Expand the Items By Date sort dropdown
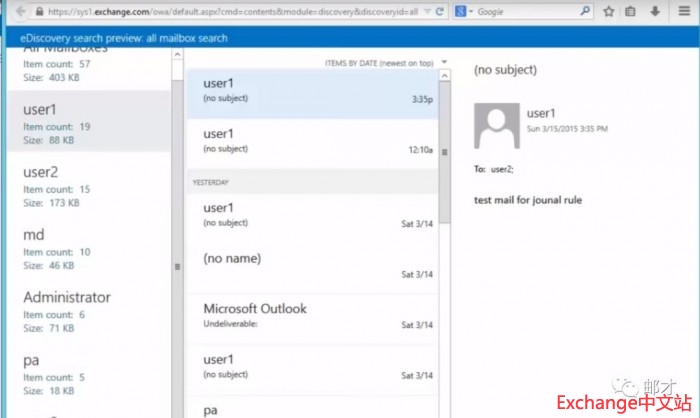This screenshot has width=700, height=418. pos(445,62)
